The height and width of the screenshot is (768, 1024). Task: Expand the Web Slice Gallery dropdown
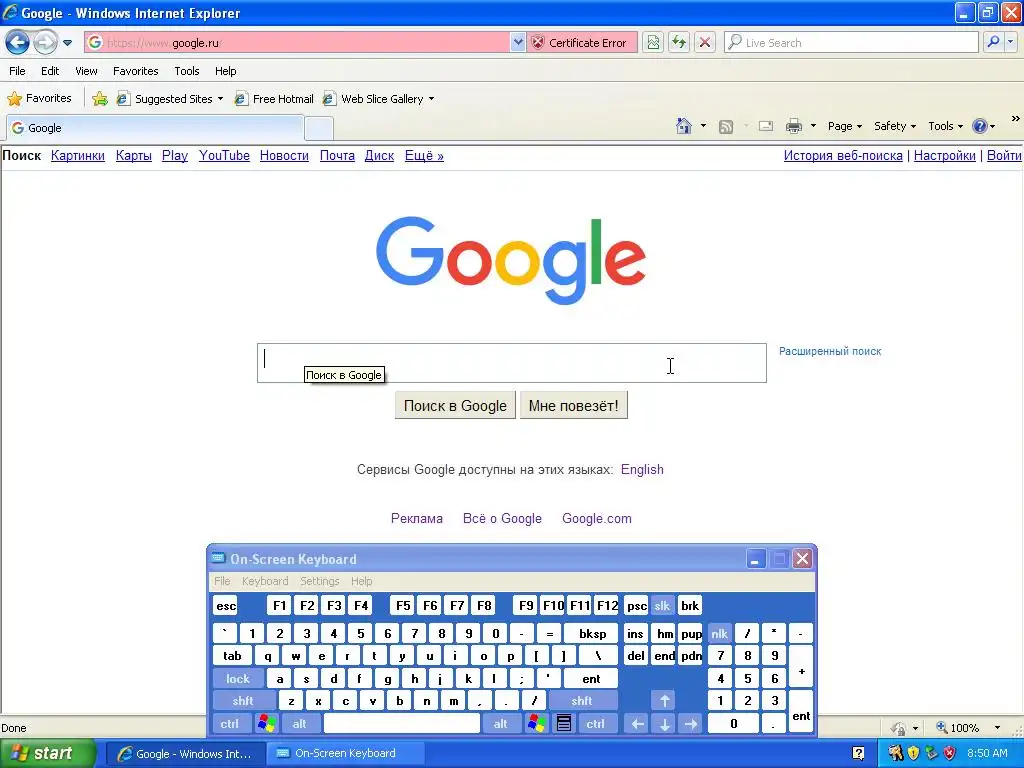point(431,99)
